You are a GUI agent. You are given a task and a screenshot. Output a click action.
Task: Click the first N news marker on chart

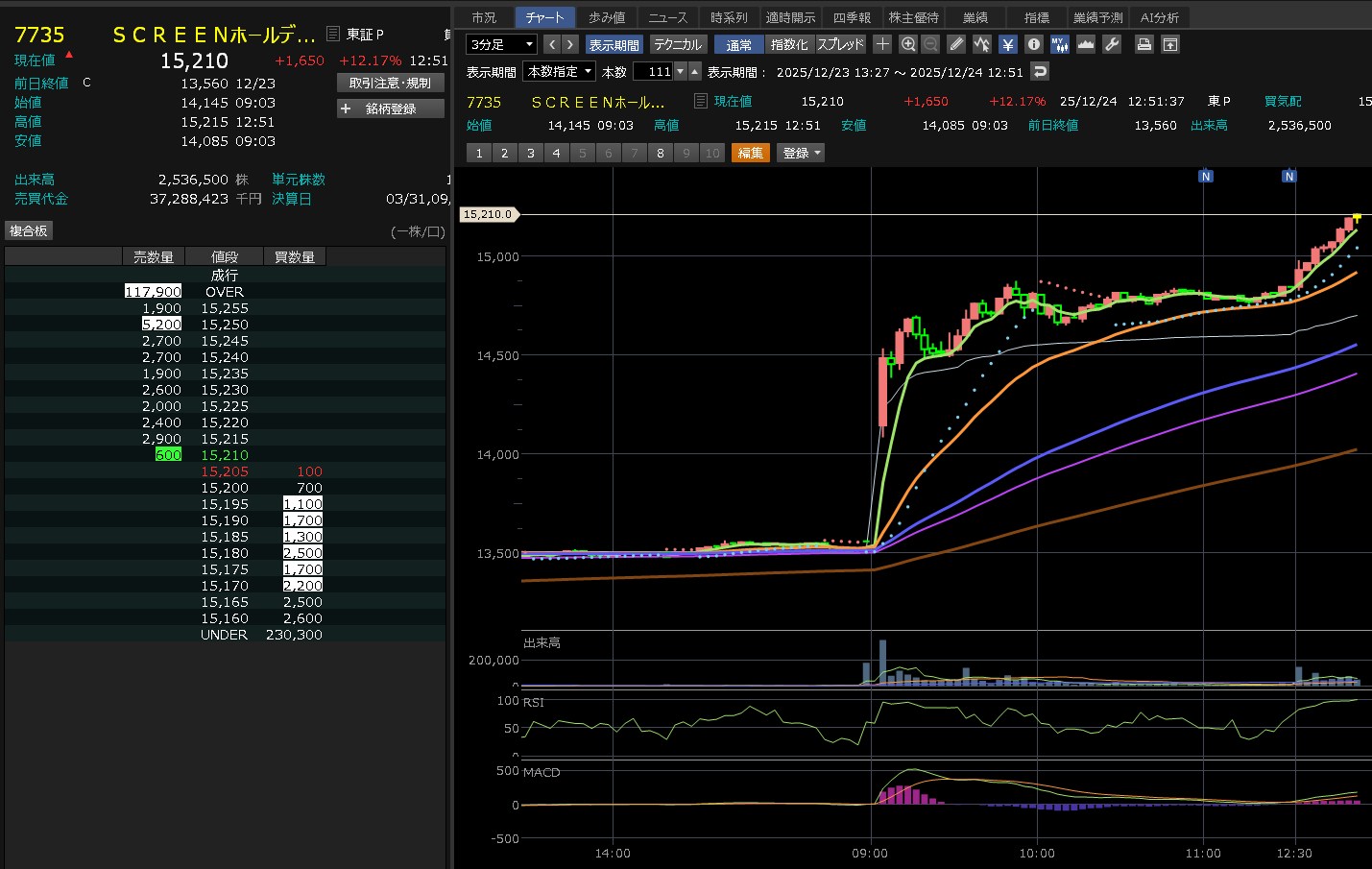click(x=1206, y=177)
